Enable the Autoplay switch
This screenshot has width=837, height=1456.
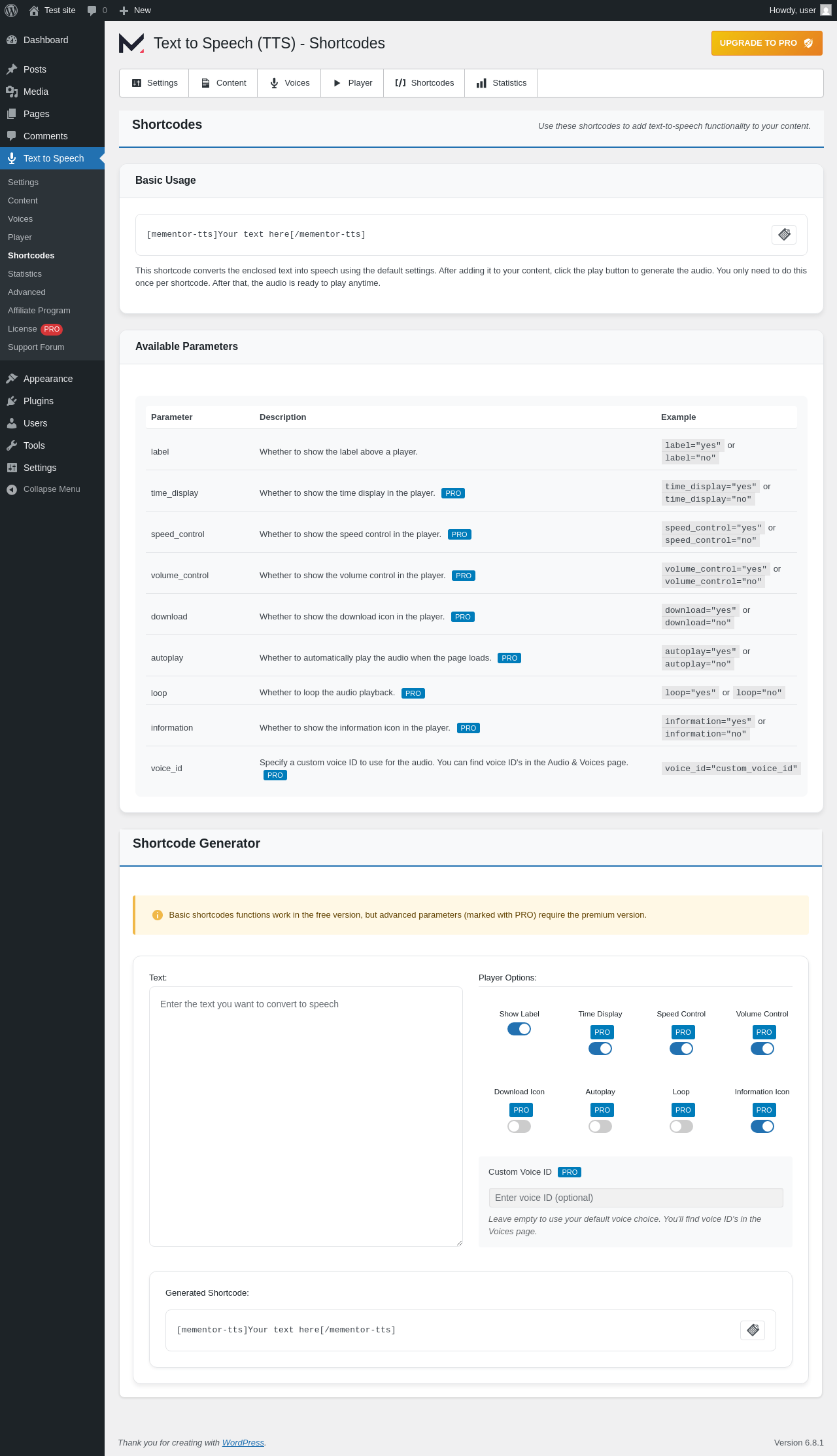600,1126
